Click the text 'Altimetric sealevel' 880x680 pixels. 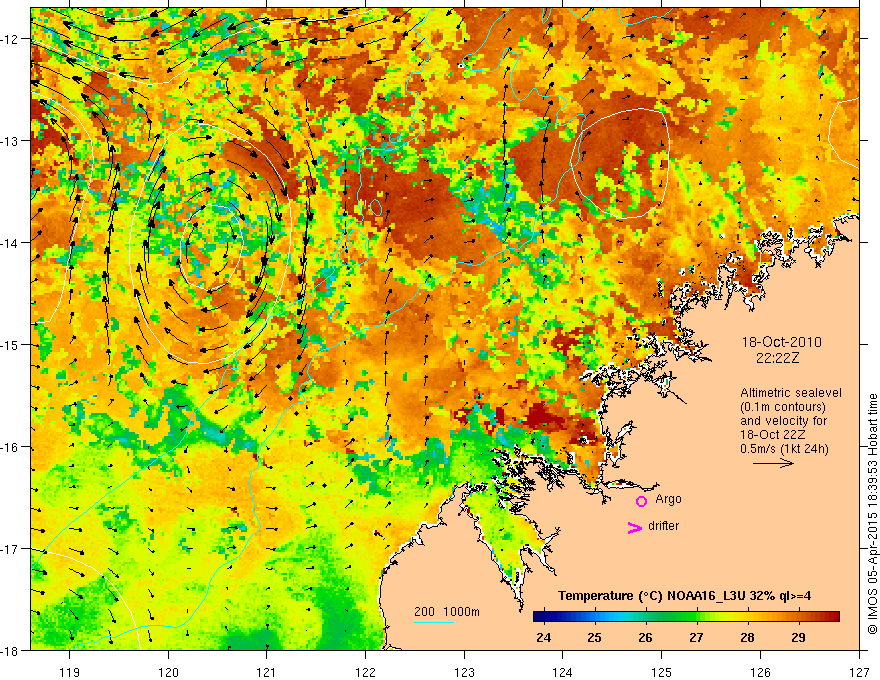tap(790, 393)
